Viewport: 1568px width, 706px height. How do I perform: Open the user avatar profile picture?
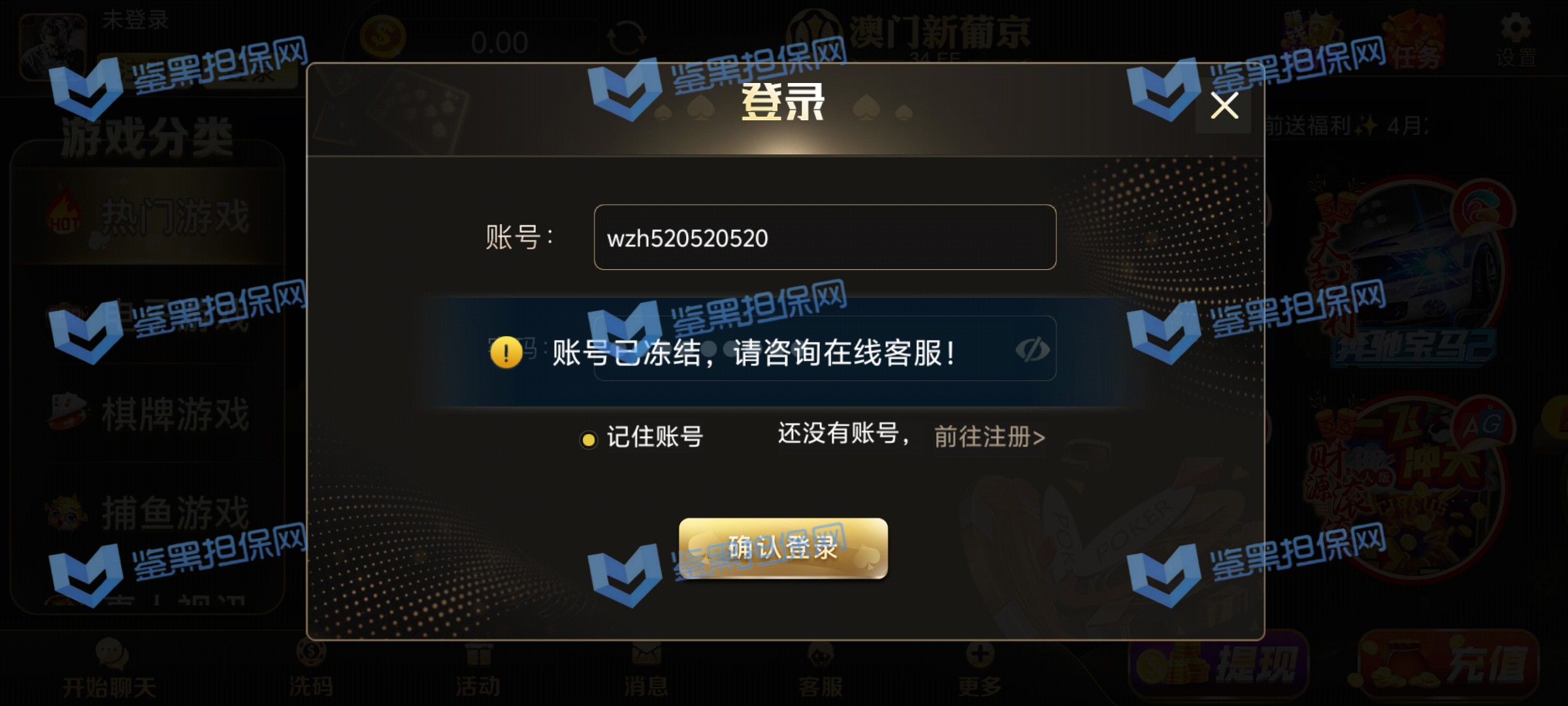click(x=53, y=47)
